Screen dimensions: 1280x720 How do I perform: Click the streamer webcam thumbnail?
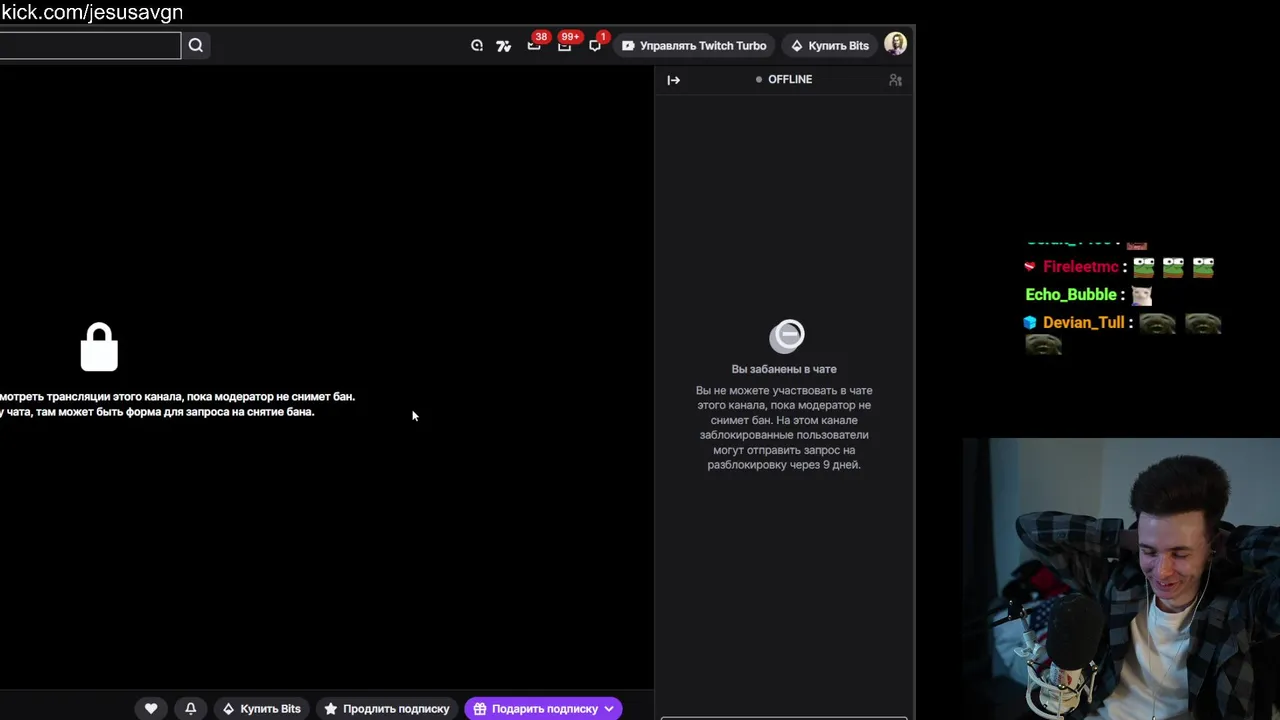pyautogui.click(x=1121, y=579)
